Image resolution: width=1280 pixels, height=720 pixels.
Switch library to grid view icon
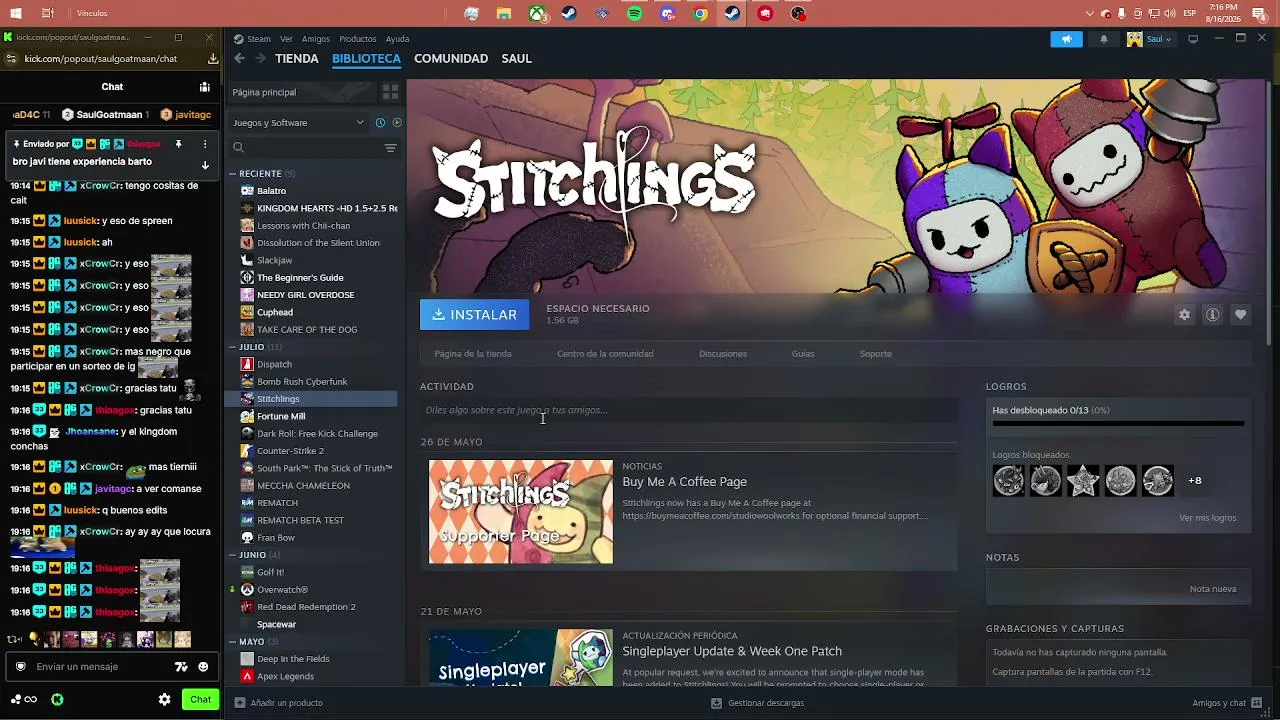390,92
